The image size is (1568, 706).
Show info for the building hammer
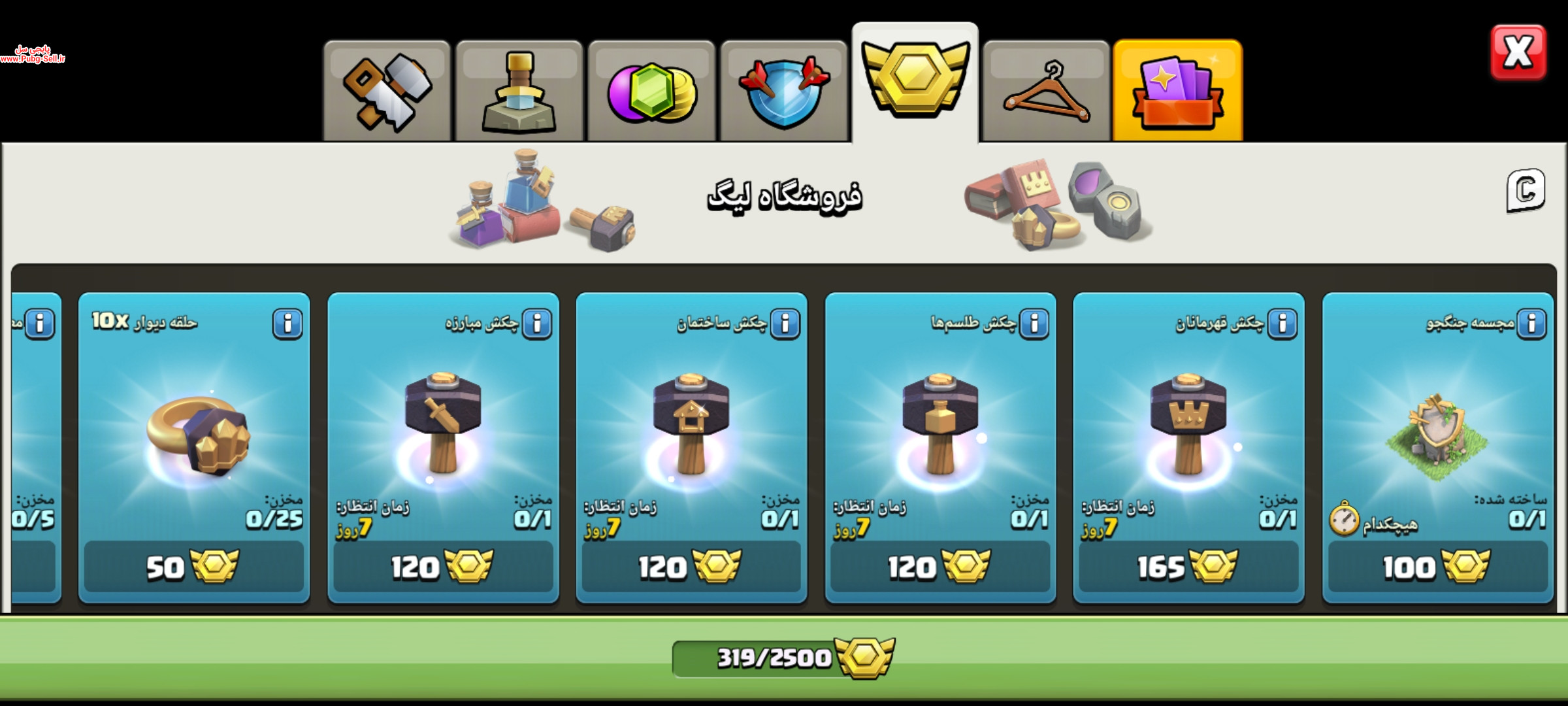[x=785, y=324]
